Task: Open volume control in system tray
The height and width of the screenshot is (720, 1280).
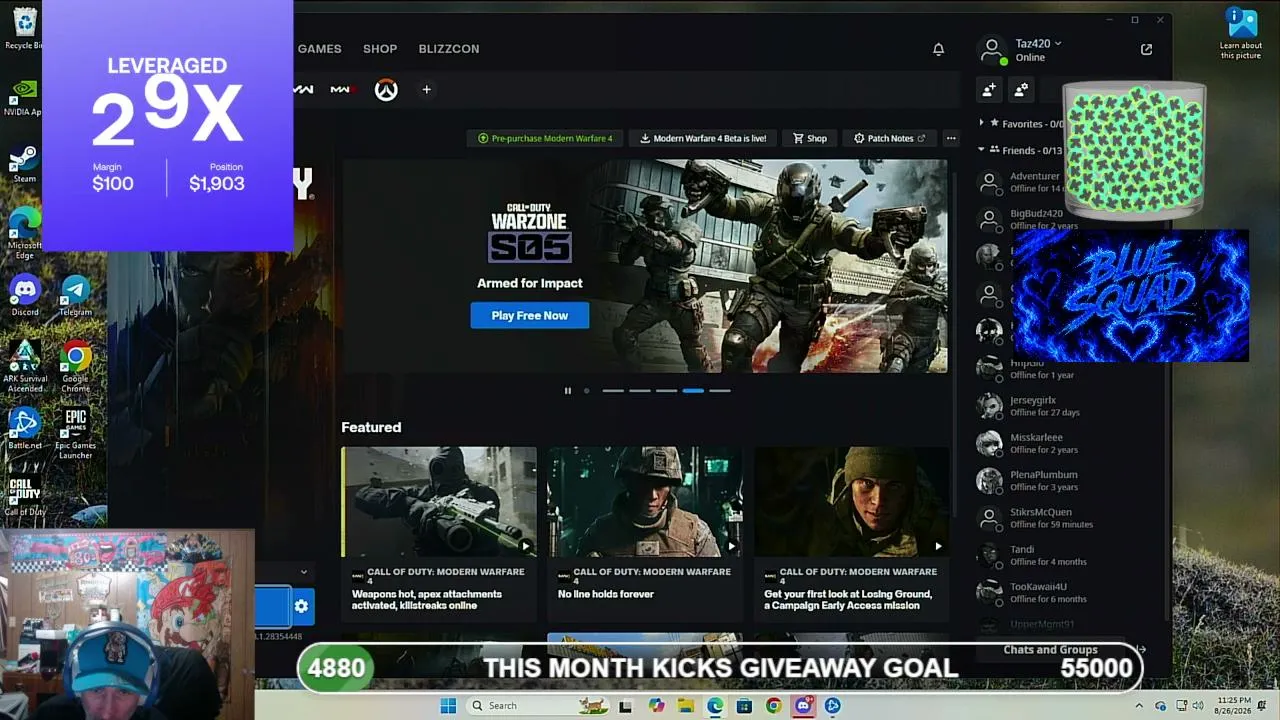Action: click(x=1198, y=707)
